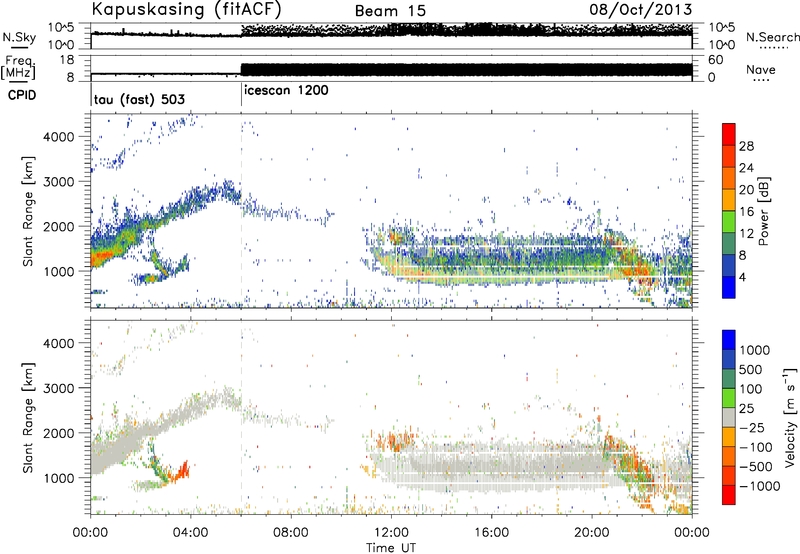The height and width of the screenshot is (554, 800).
Task: Select the "2000" tick on the power panel
Action: (58, 226)
